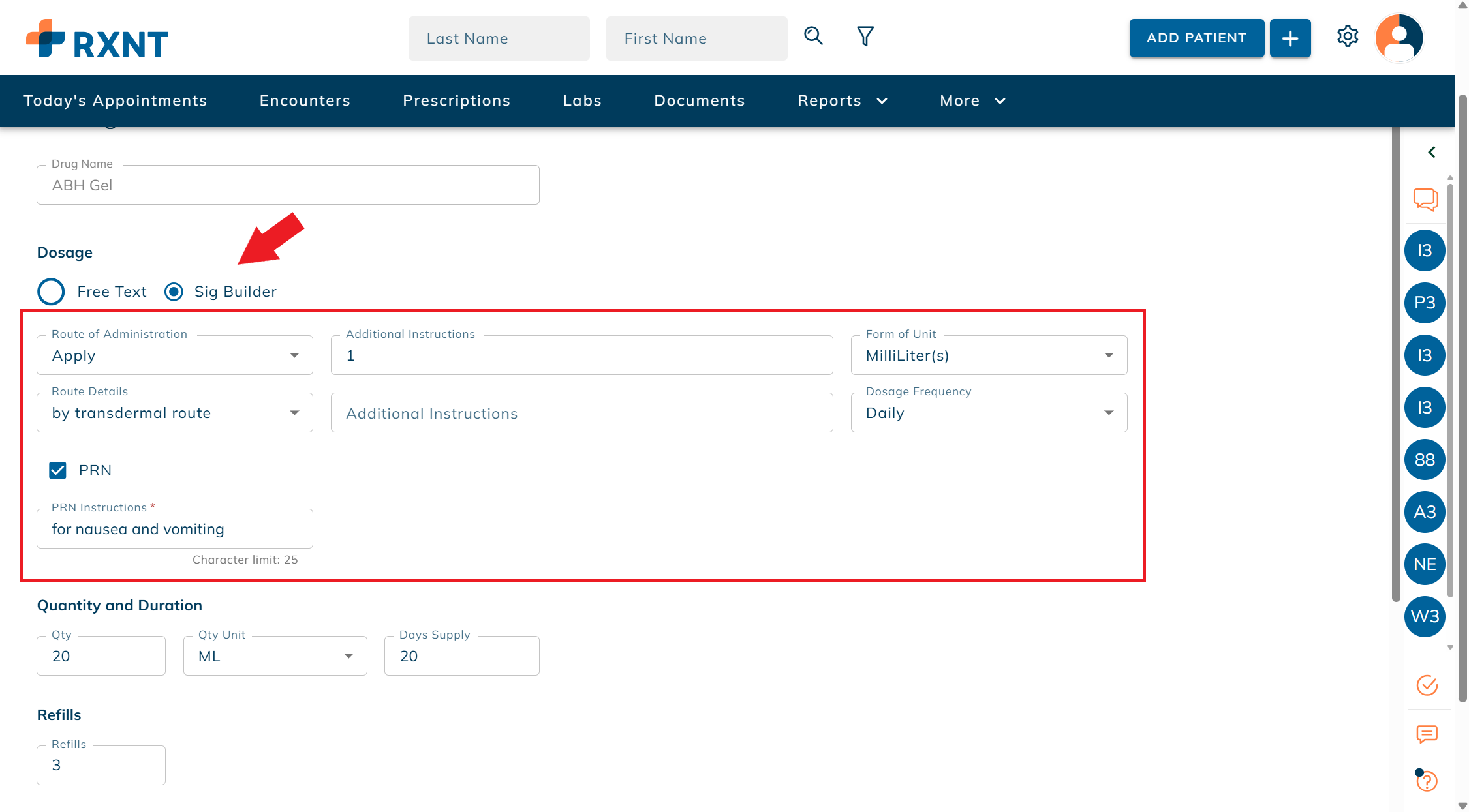Open Route of Administration dropdown

coord(175,355)
